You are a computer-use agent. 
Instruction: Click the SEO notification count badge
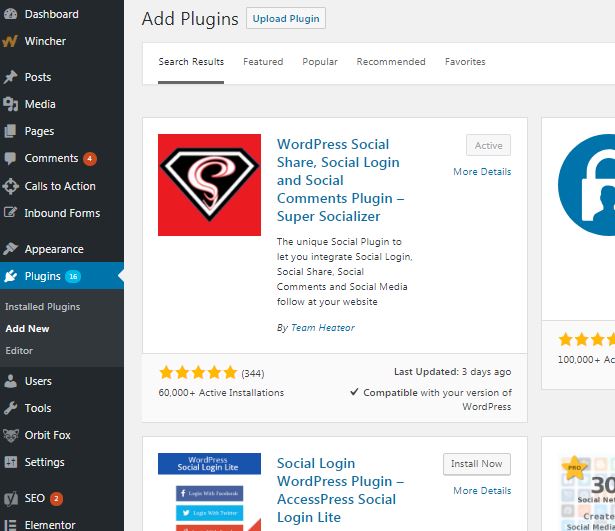(56, 499)
